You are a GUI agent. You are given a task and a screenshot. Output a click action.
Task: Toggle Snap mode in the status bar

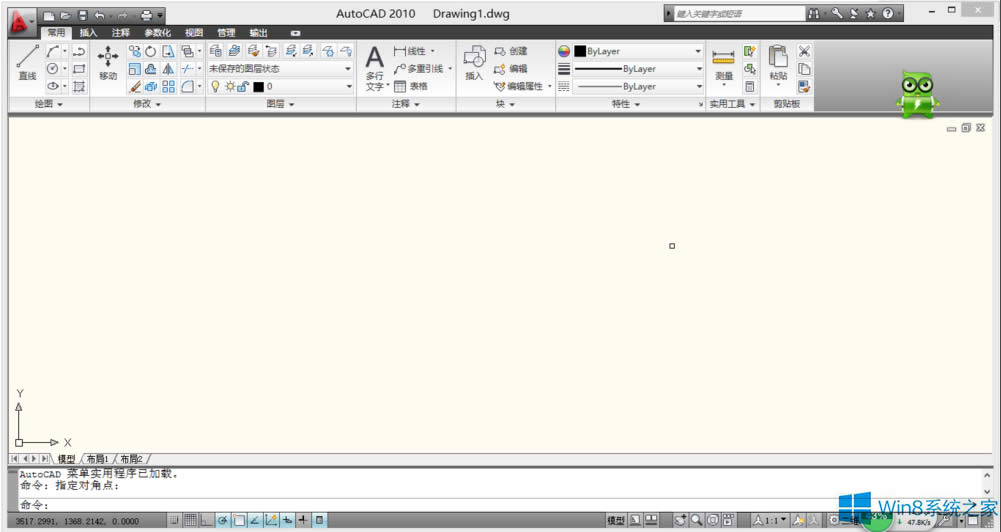pos(174,520)
